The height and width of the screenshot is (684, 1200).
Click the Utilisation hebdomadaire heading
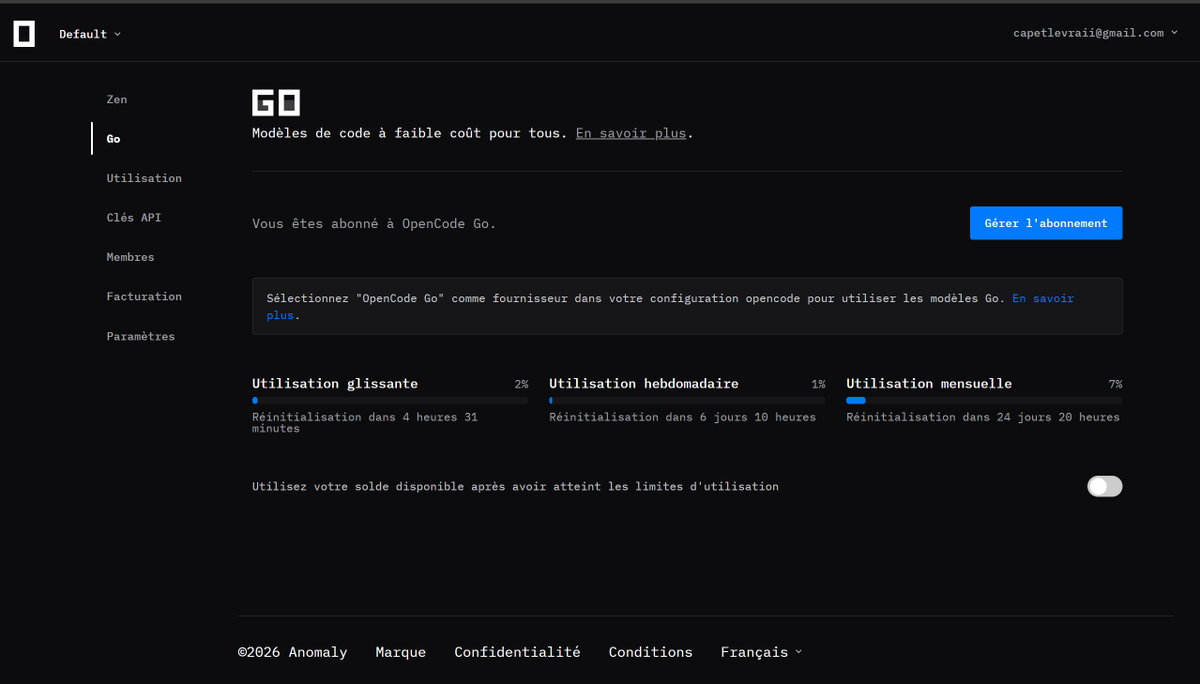(644, 384)
